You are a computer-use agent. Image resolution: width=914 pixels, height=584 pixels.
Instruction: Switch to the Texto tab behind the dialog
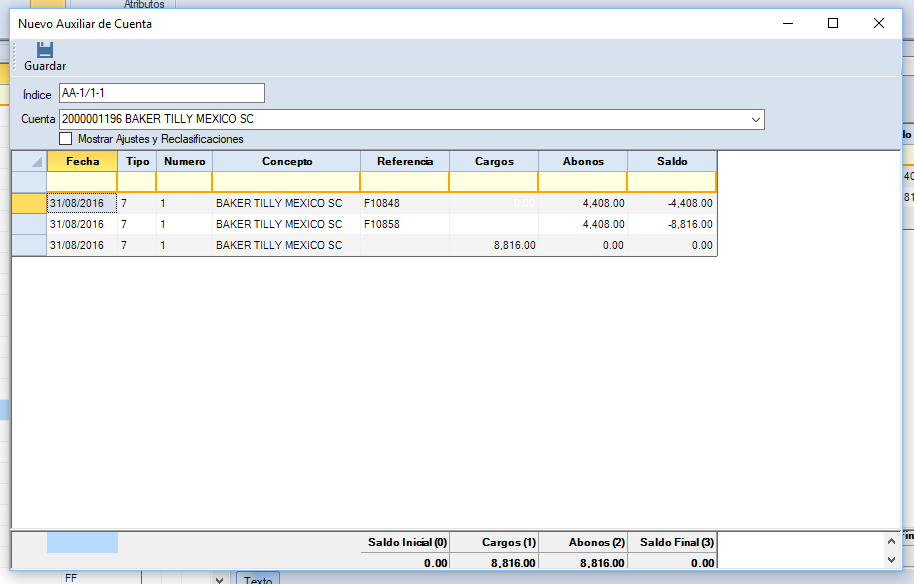(258, 579)
